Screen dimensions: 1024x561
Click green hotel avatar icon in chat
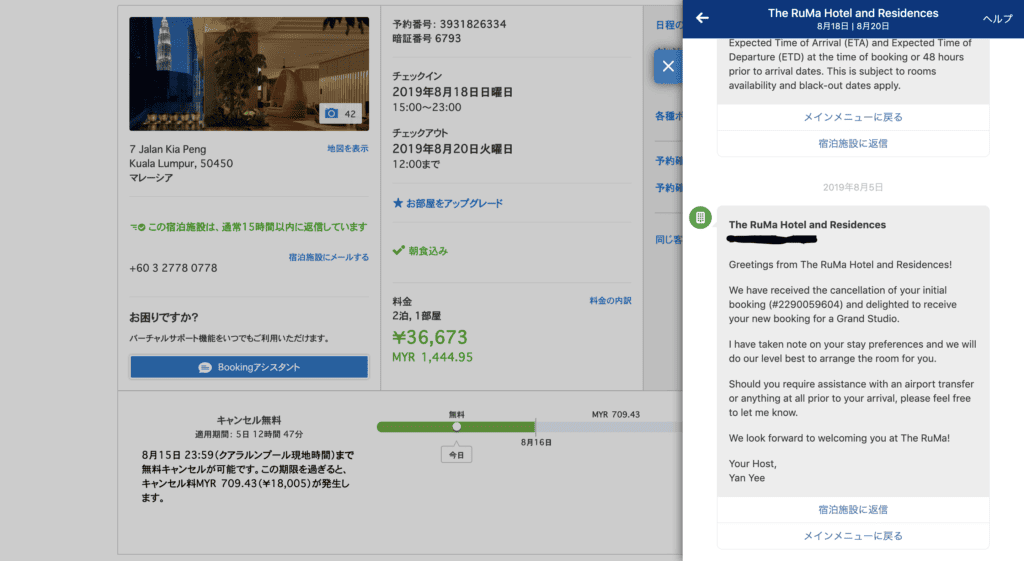tap(700, 217)
